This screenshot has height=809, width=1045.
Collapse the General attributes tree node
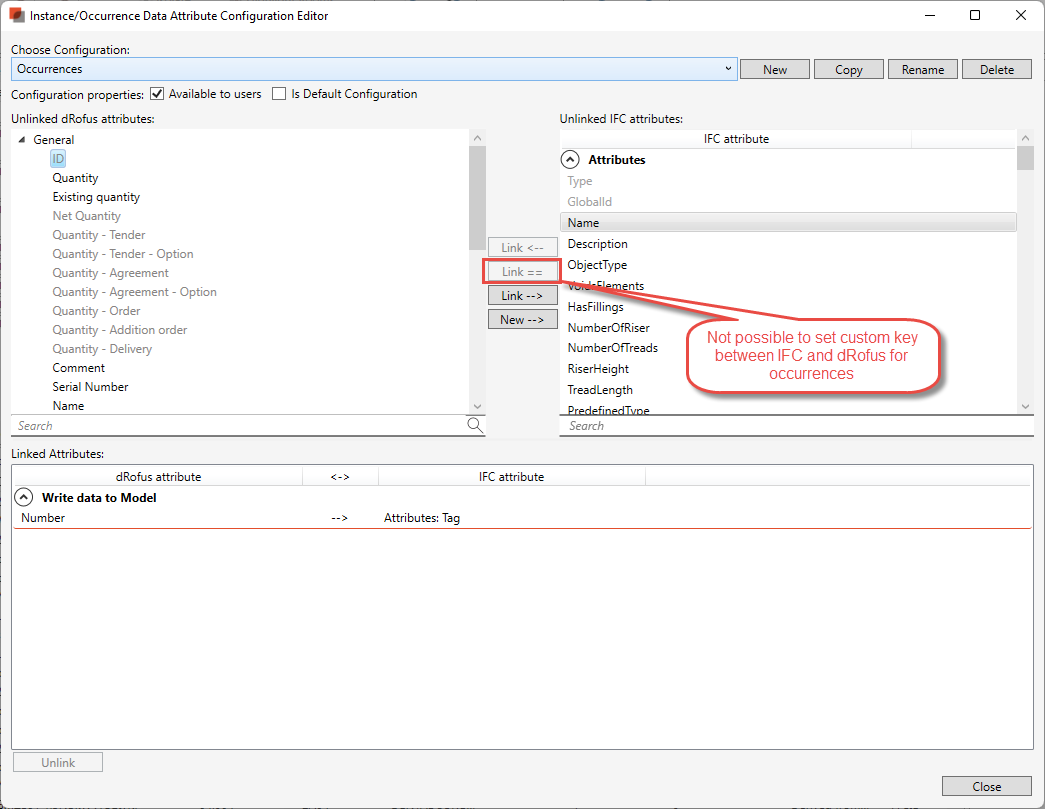(22, 139)
